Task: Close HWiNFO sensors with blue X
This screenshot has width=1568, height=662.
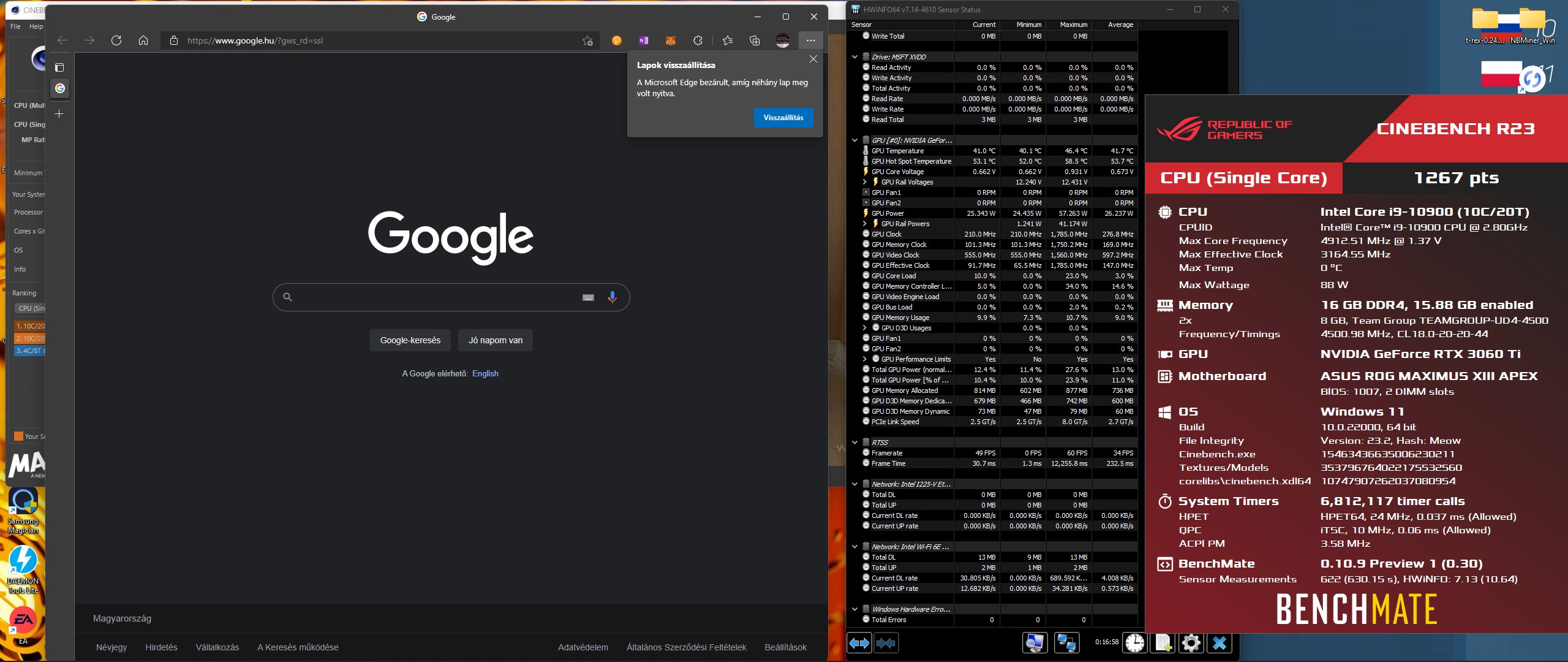Action: click(x=1219, y=643)
